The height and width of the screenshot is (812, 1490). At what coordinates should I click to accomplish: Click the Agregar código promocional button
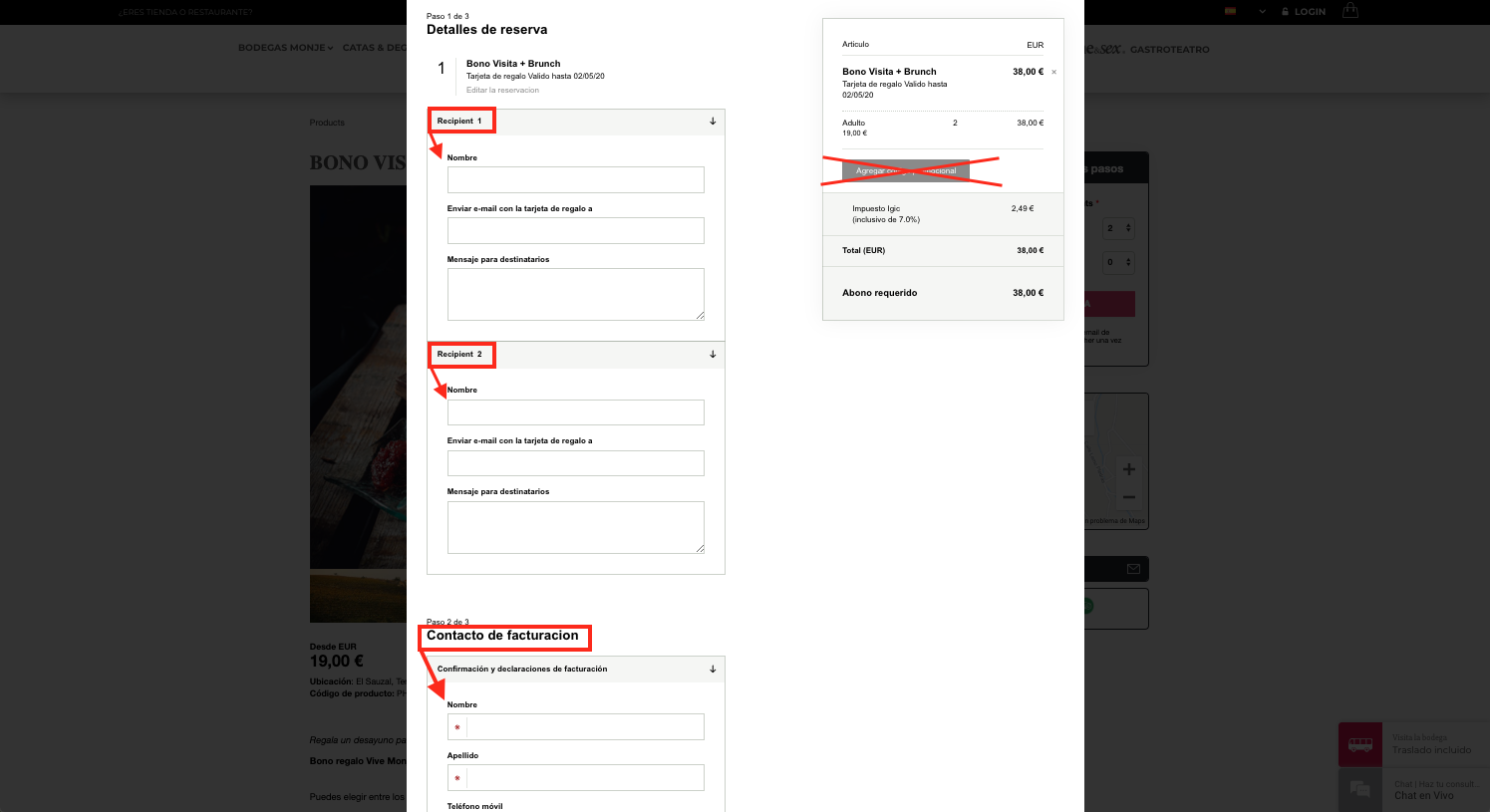(x=906, y=170)
